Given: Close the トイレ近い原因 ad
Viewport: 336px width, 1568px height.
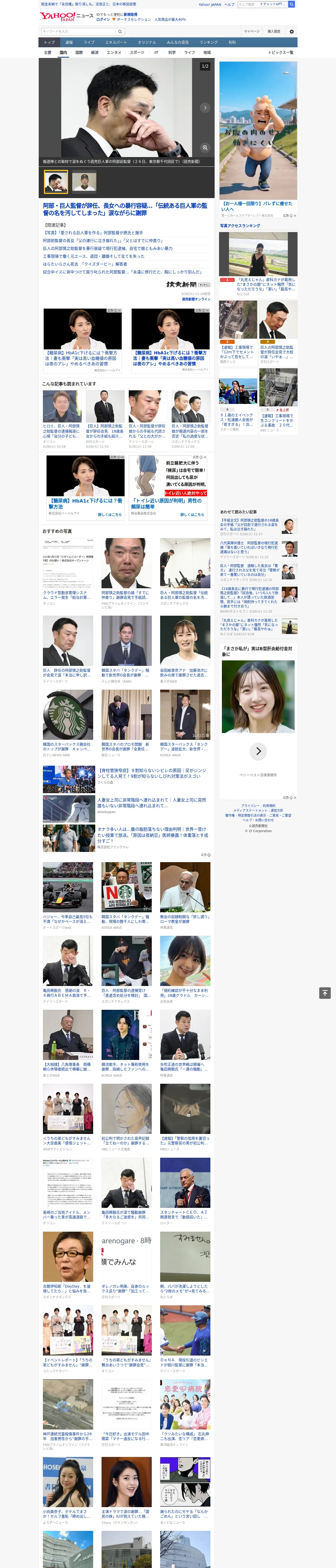Looking at the screenshot, I should (205, 457).
